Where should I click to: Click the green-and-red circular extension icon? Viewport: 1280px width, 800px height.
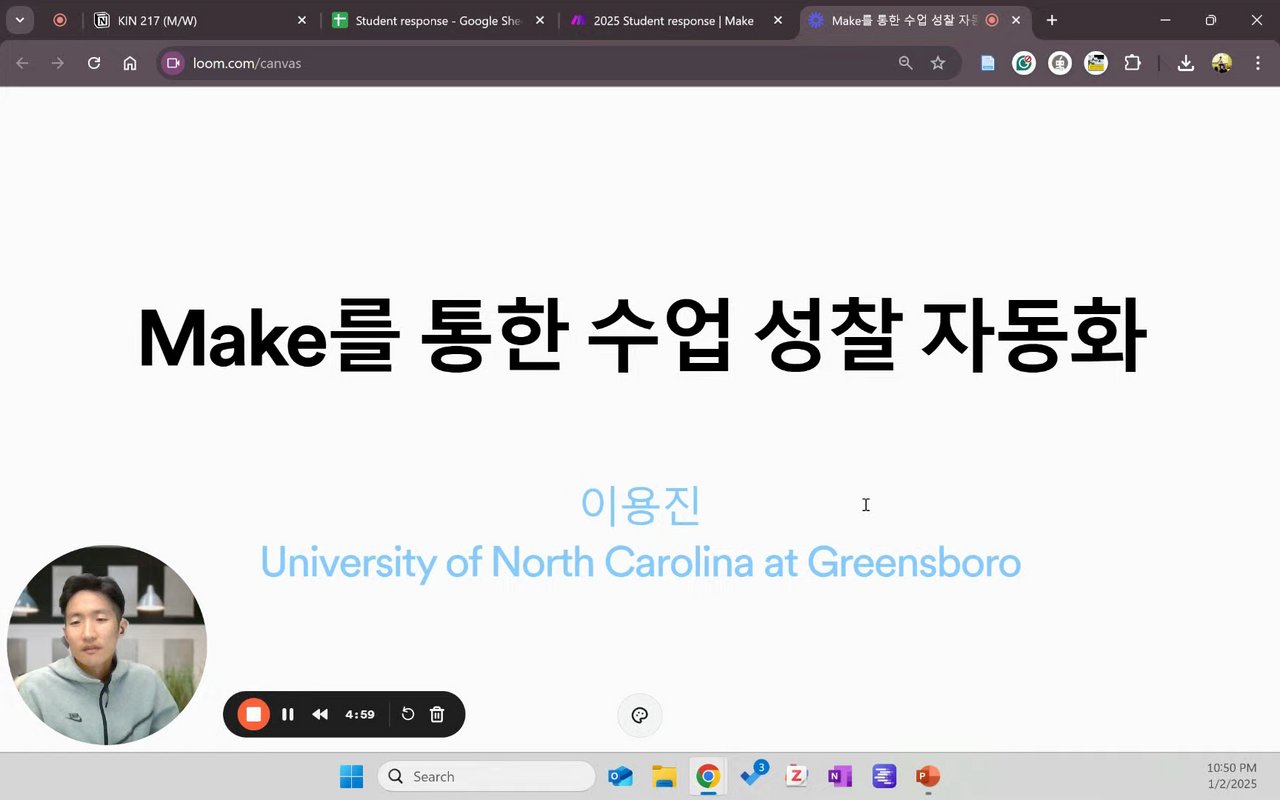1024,63
